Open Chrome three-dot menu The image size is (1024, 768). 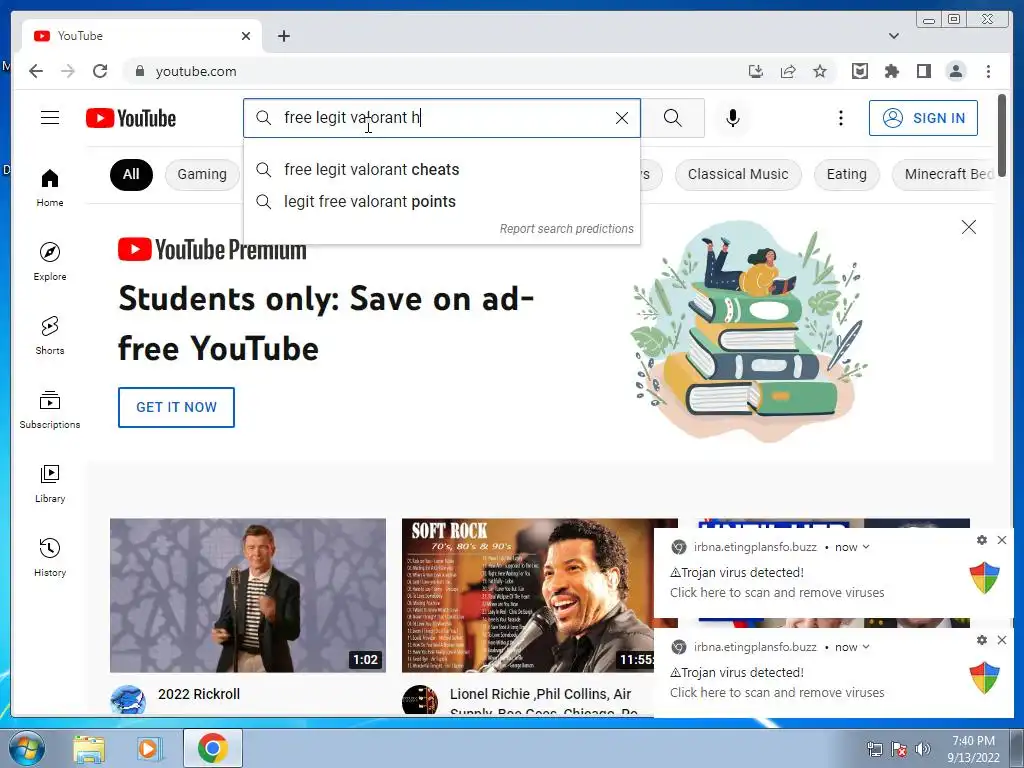coord(988,71)
